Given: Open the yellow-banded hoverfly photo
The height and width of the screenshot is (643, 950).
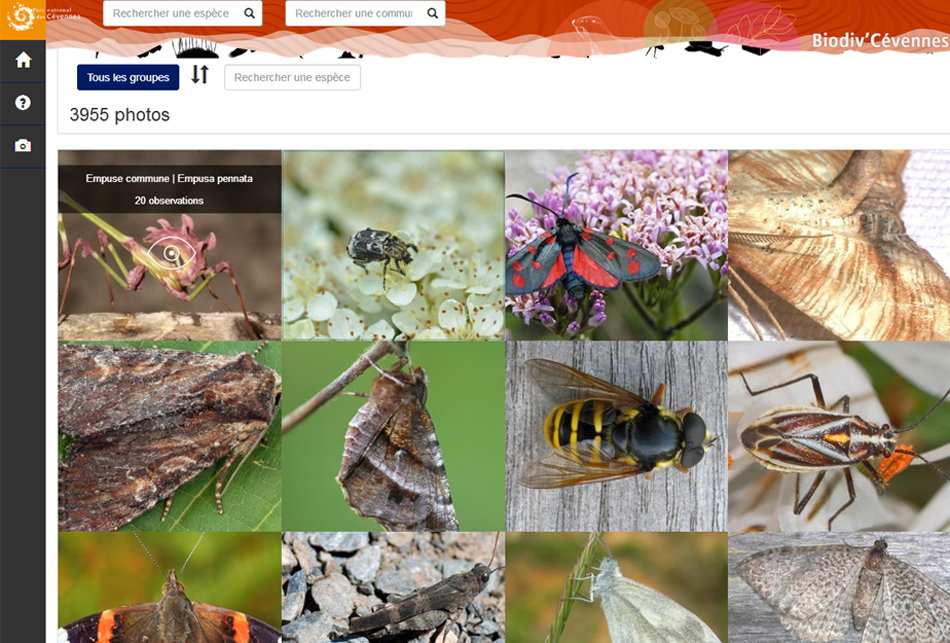Looking at the screenshot, I should (616, 436).
